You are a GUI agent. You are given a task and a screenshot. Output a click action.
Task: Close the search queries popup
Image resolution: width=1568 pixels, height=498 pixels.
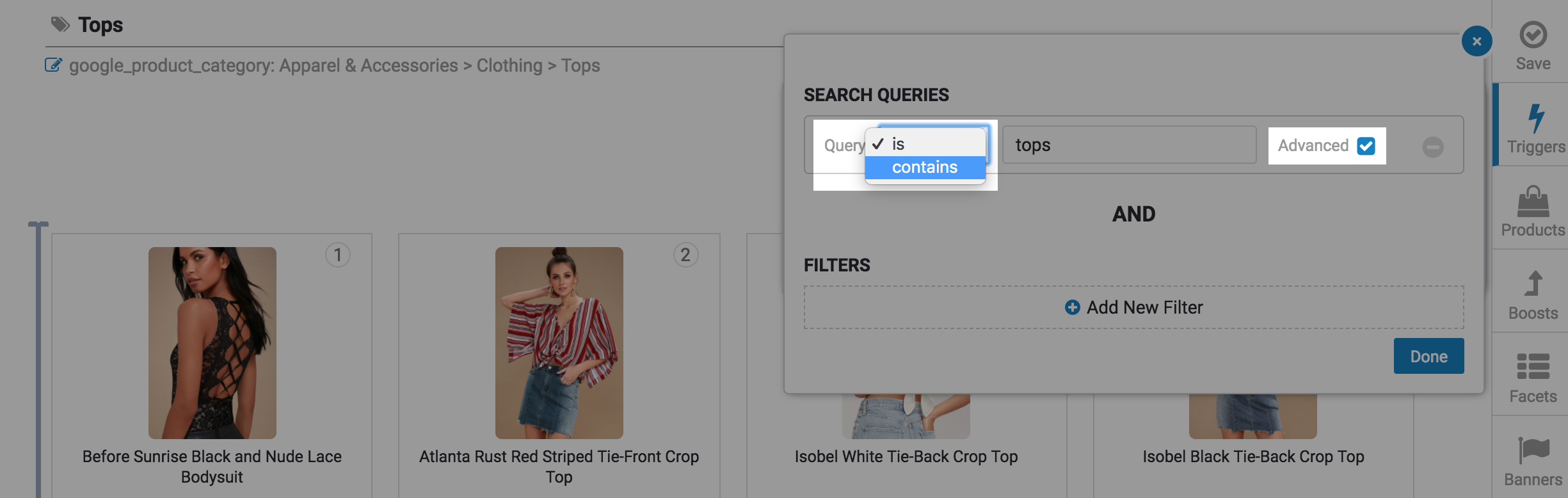click(x=1476, y=42)
